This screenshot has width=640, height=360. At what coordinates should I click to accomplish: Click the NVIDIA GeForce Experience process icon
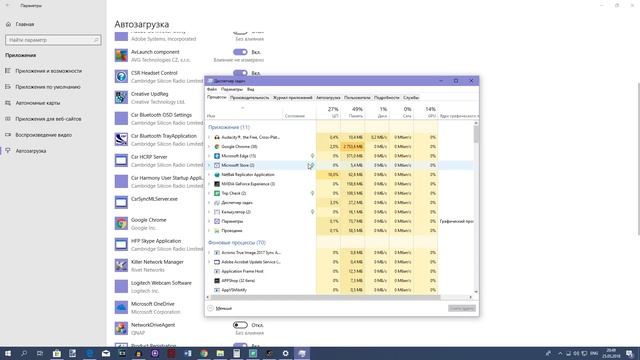(x=217, y=184)
